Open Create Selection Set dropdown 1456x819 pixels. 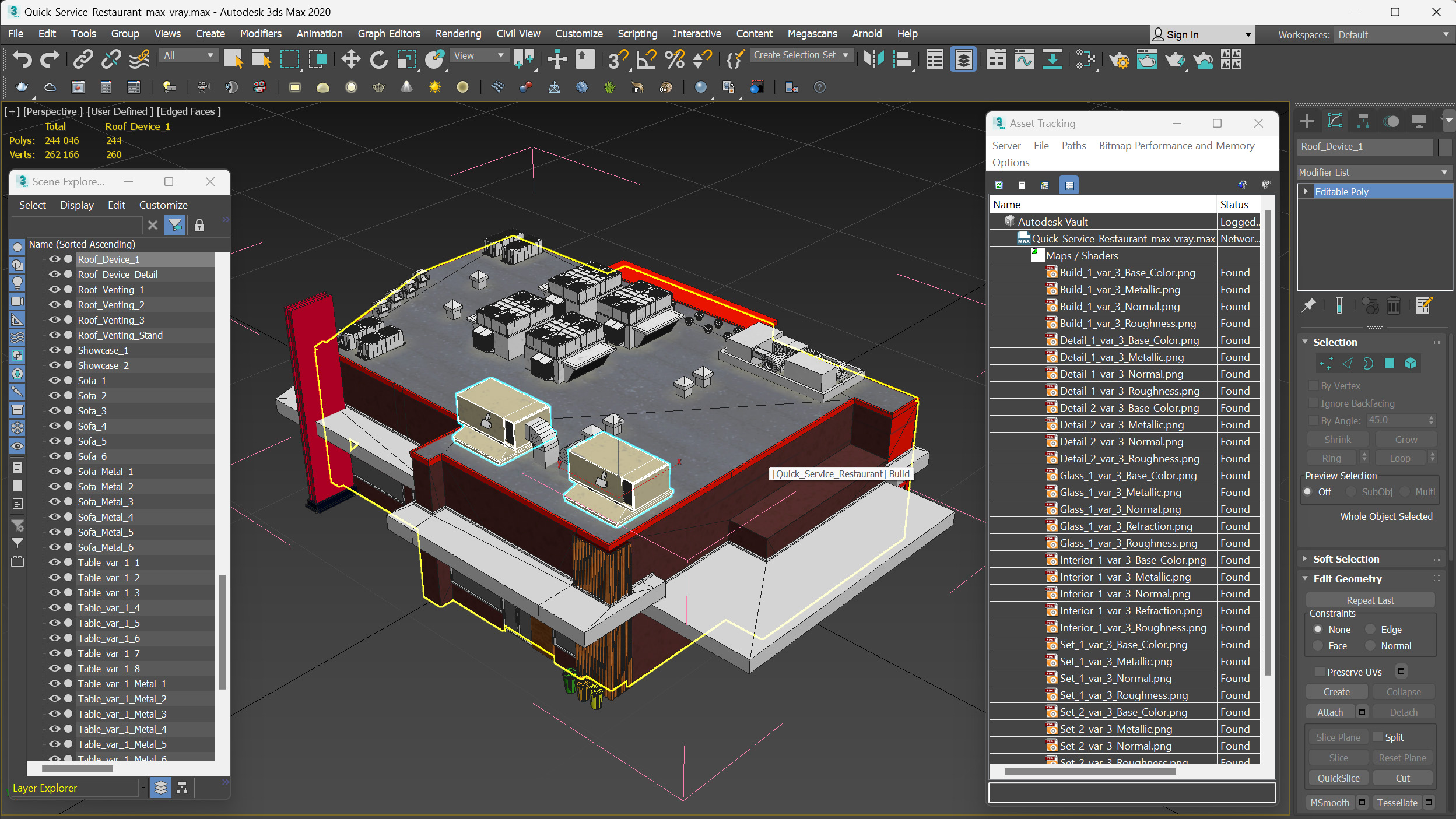[802, 55]
